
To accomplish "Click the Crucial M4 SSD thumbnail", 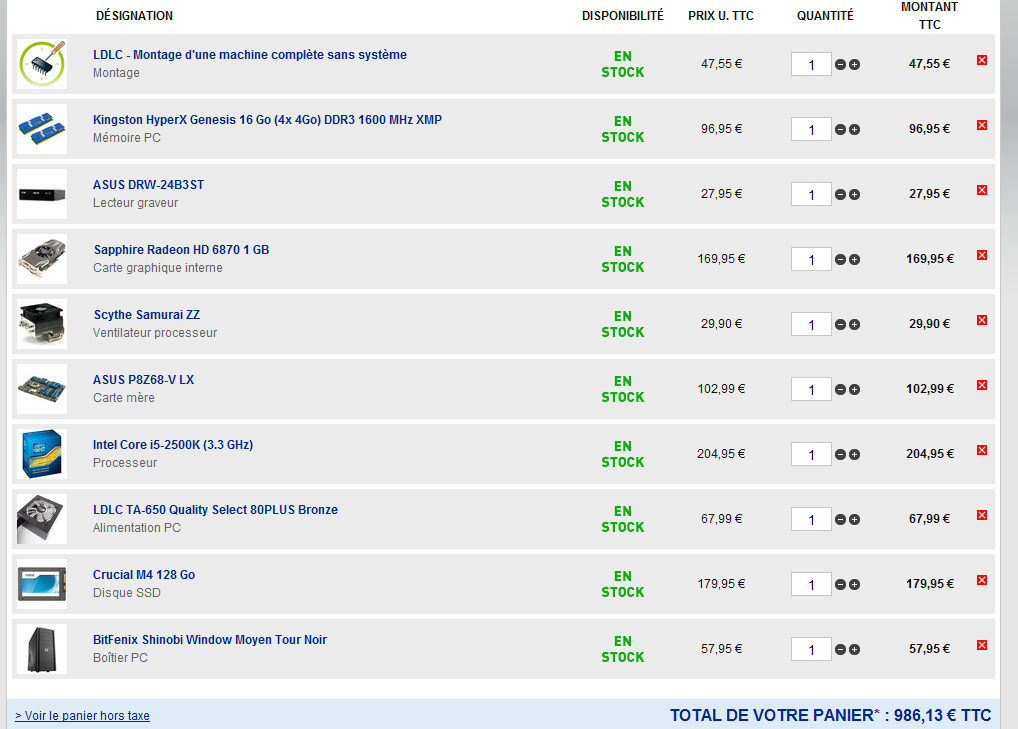I will (x=42, y=584).
